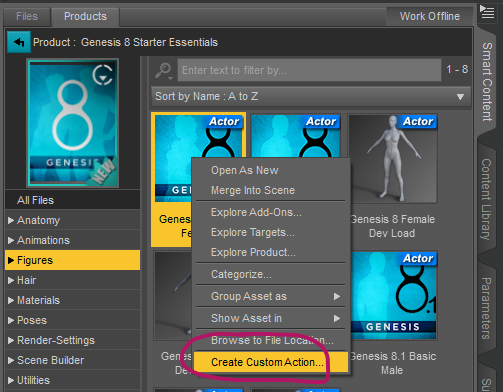This screenshot has width=503, height=392.
Task: Choose Create Custom Action
Action: tap(271, 362)
